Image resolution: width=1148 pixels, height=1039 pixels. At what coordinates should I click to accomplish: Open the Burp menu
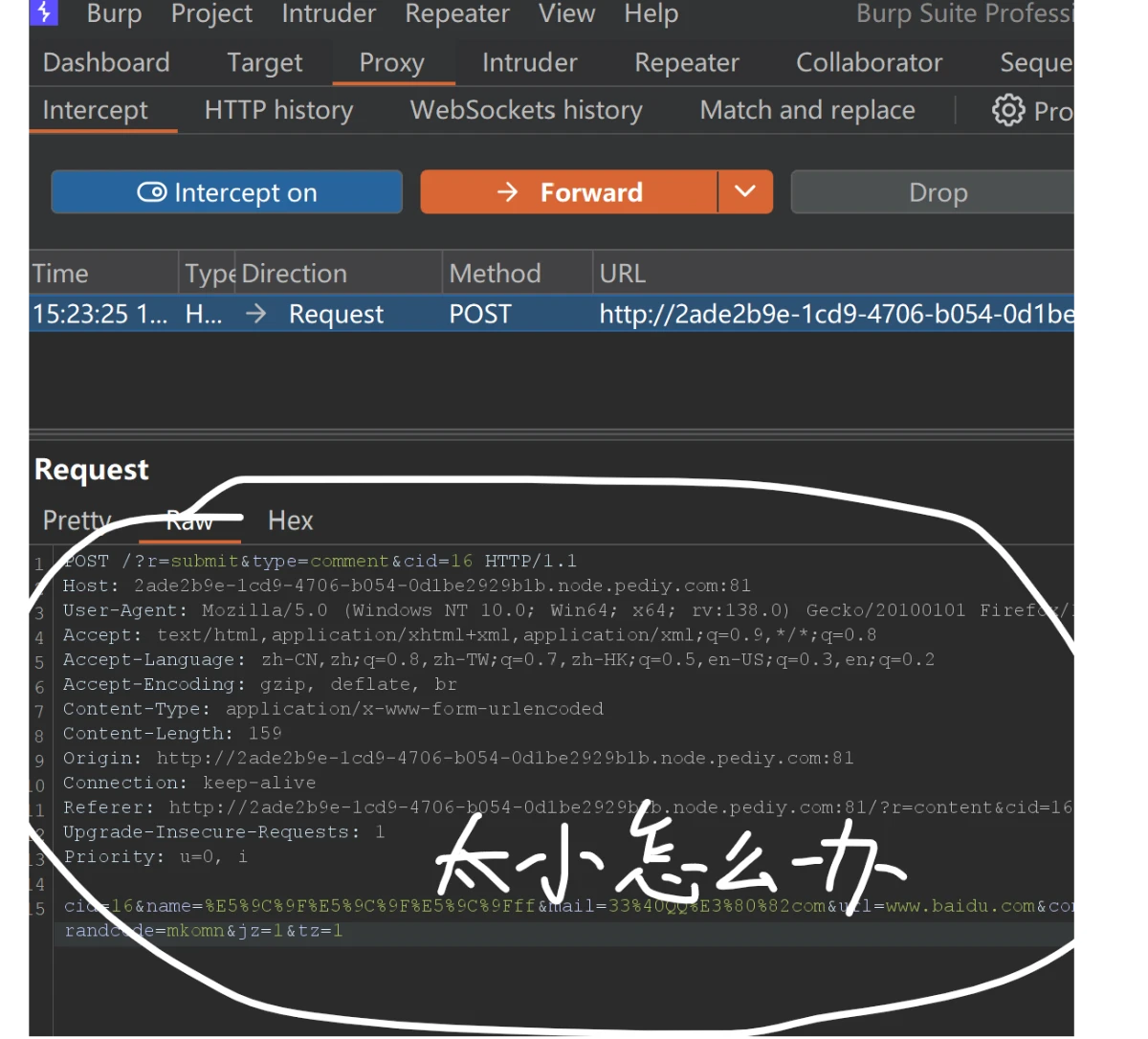point(114,14)
